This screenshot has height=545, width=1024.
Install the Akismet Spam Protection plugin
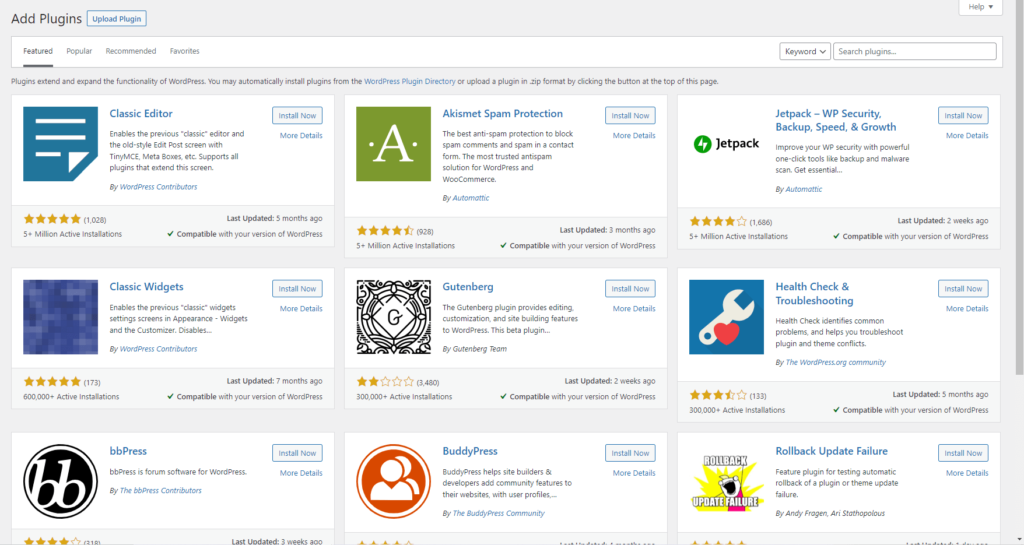click(630, 116)
